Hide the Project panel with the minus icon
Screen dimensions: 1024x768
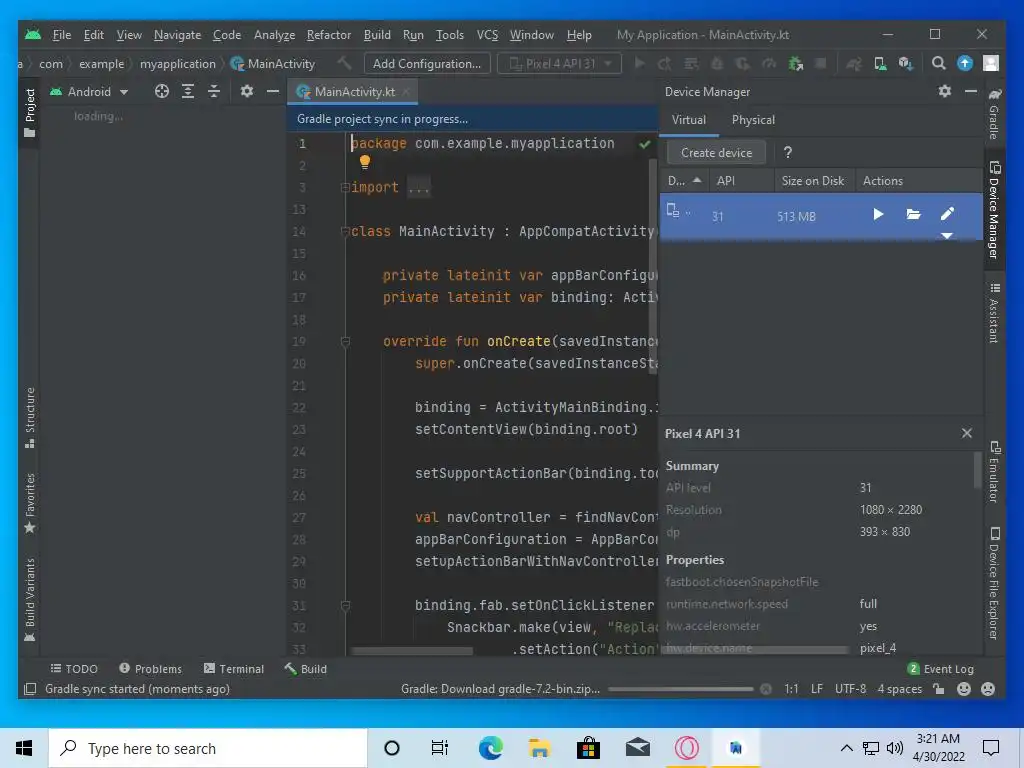(x=273, y=91)
